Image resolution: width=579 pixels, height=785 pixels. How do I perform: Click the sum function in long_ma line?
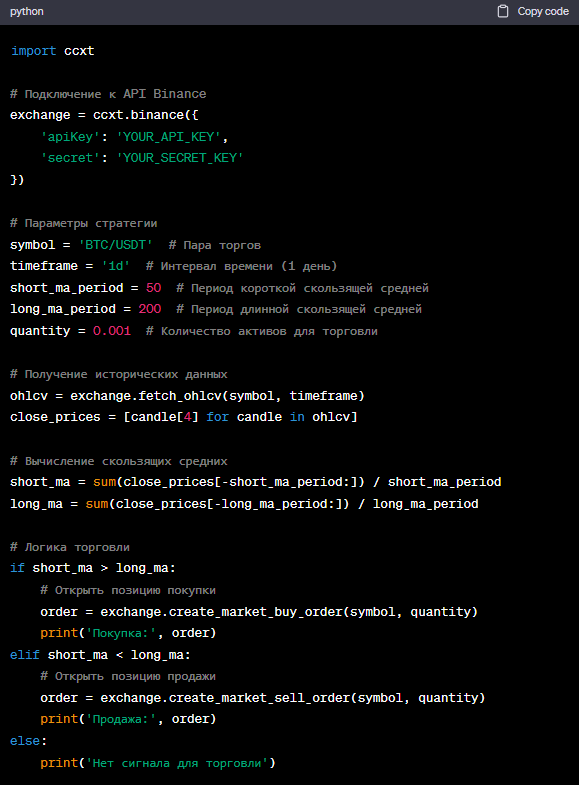97,504
